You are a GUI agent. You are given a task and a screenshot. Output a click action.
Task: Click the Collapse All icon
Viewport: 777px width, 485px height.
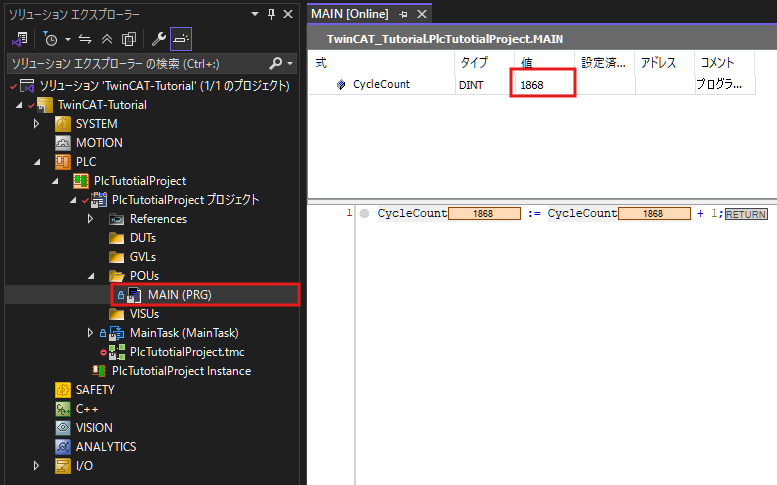[108, 39]
